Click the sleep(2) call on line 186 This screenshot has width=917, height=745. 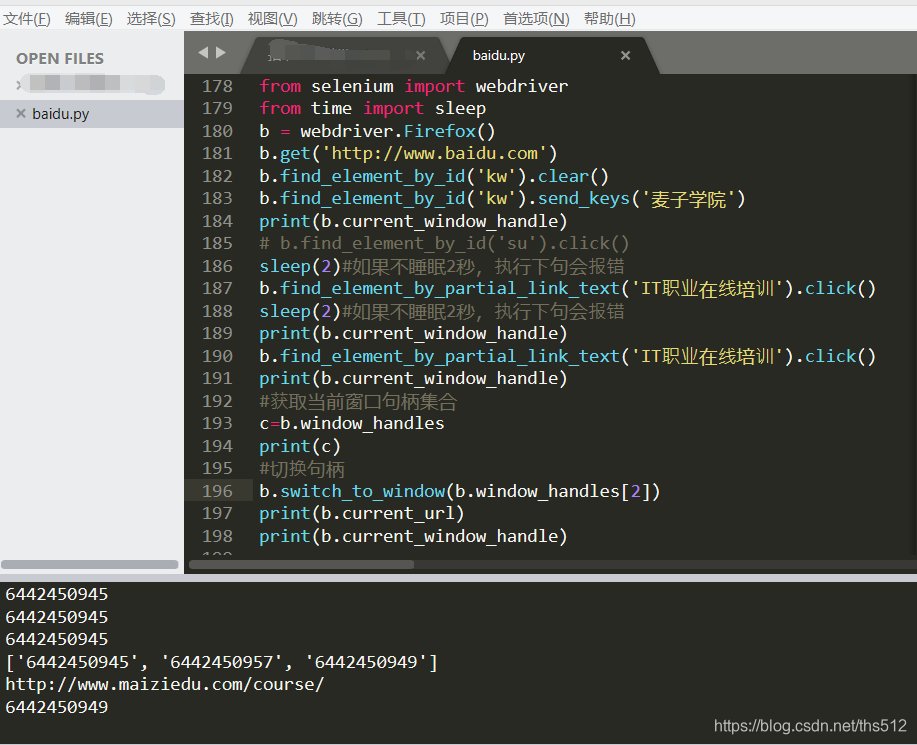(x=300, y=266)
